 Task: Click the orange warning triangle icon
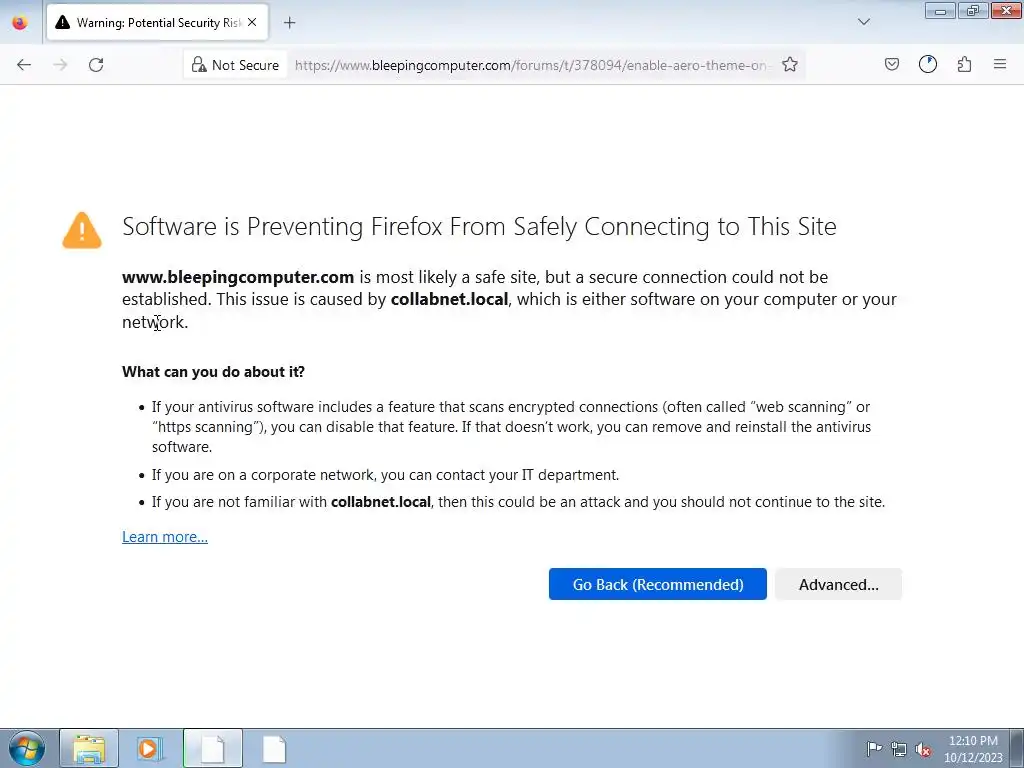(82, 230)
